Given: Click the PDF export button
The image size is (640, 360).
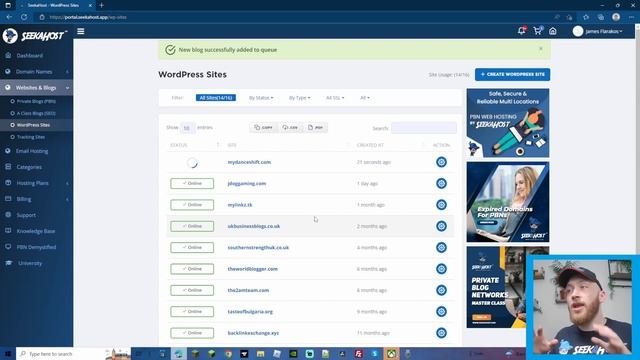Looking at the screenshot, I should (315, 127).
